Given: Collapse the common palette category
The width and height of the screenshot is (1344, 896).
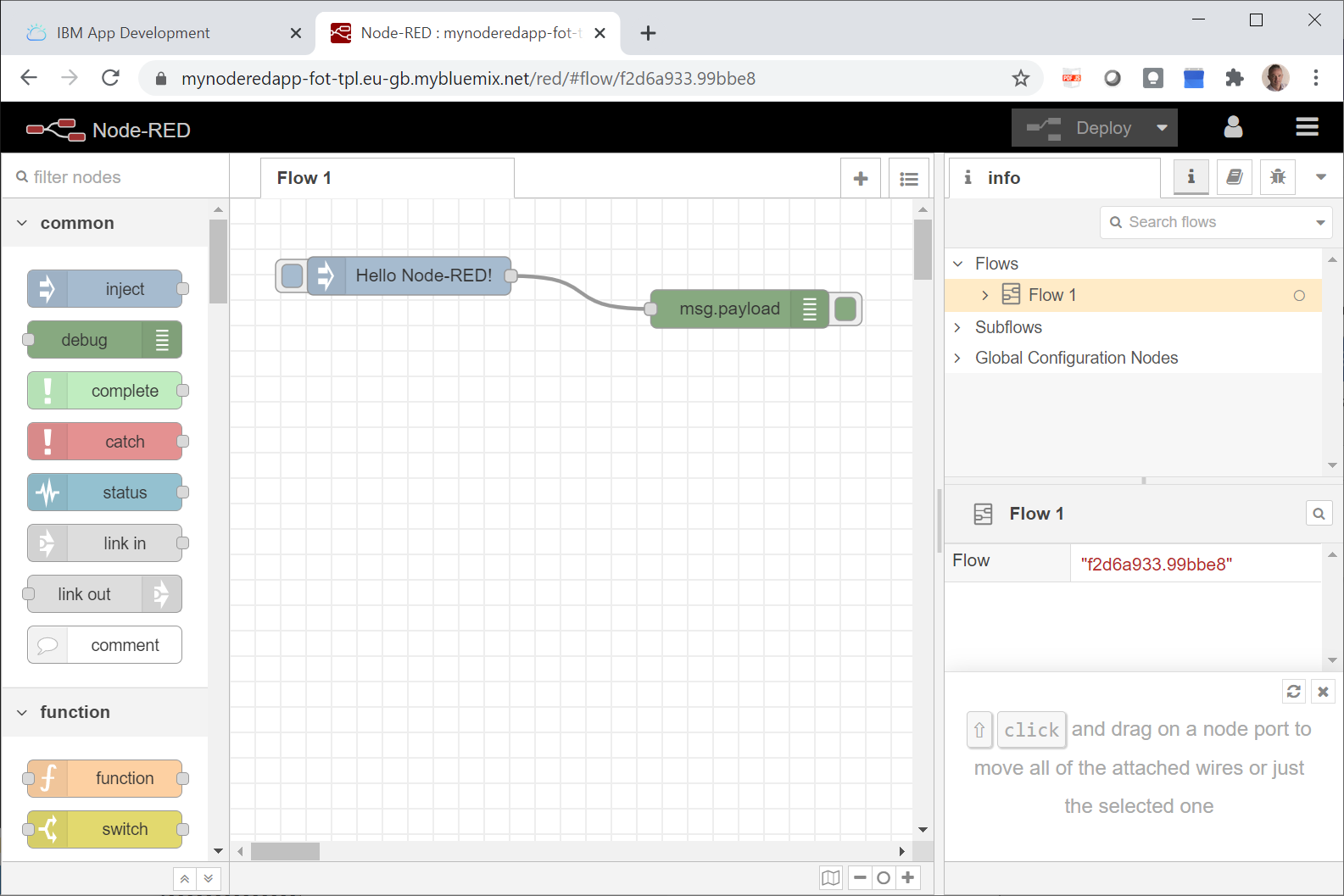Looking at the screenshot, I should [x=105, y=223].
